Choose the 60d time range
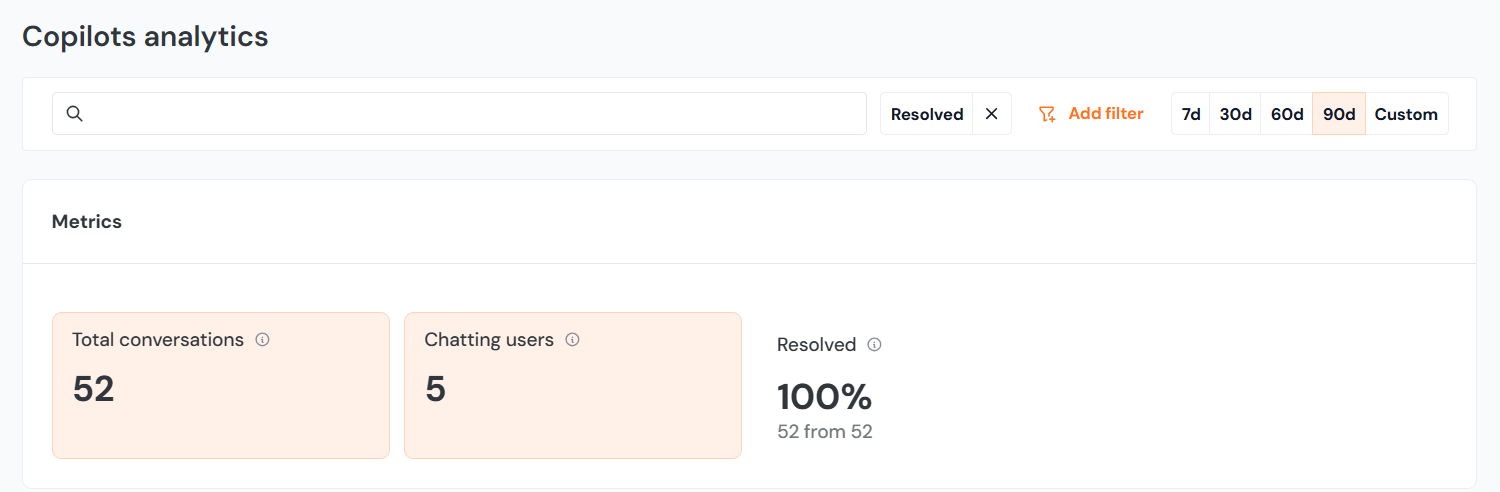 (x=1287, y=114)
